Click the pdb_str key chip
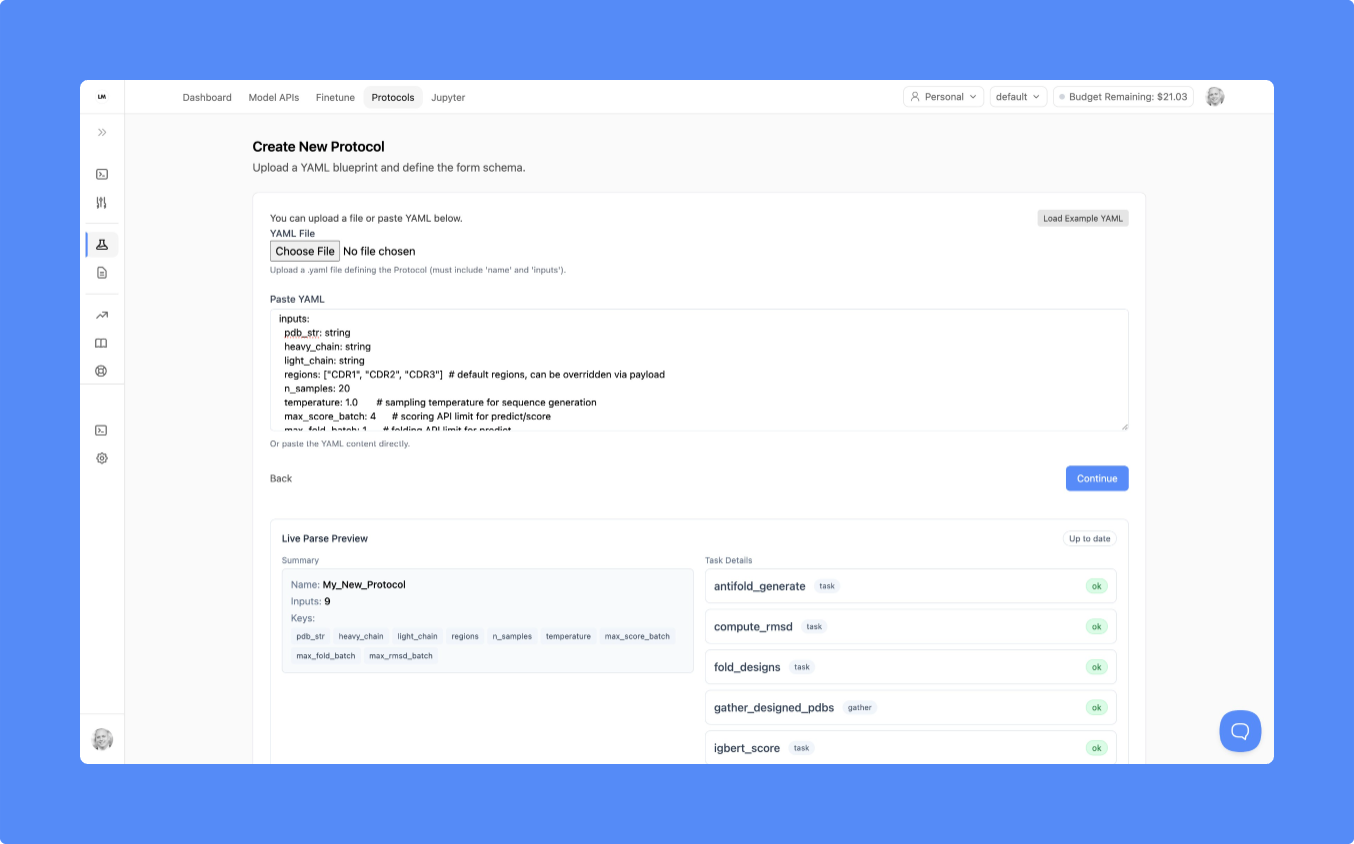The width and height of the screenshot is (1354, 844). tap(310, 636)
